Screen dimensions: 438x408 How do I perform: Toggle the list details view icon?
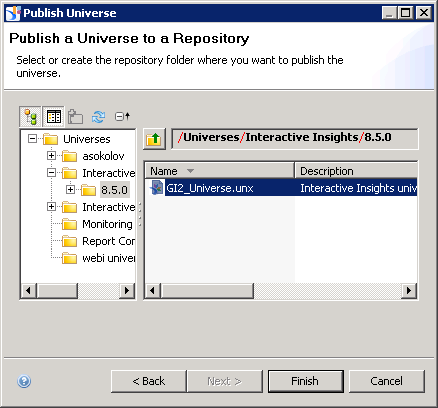click(x=53, y=117)
